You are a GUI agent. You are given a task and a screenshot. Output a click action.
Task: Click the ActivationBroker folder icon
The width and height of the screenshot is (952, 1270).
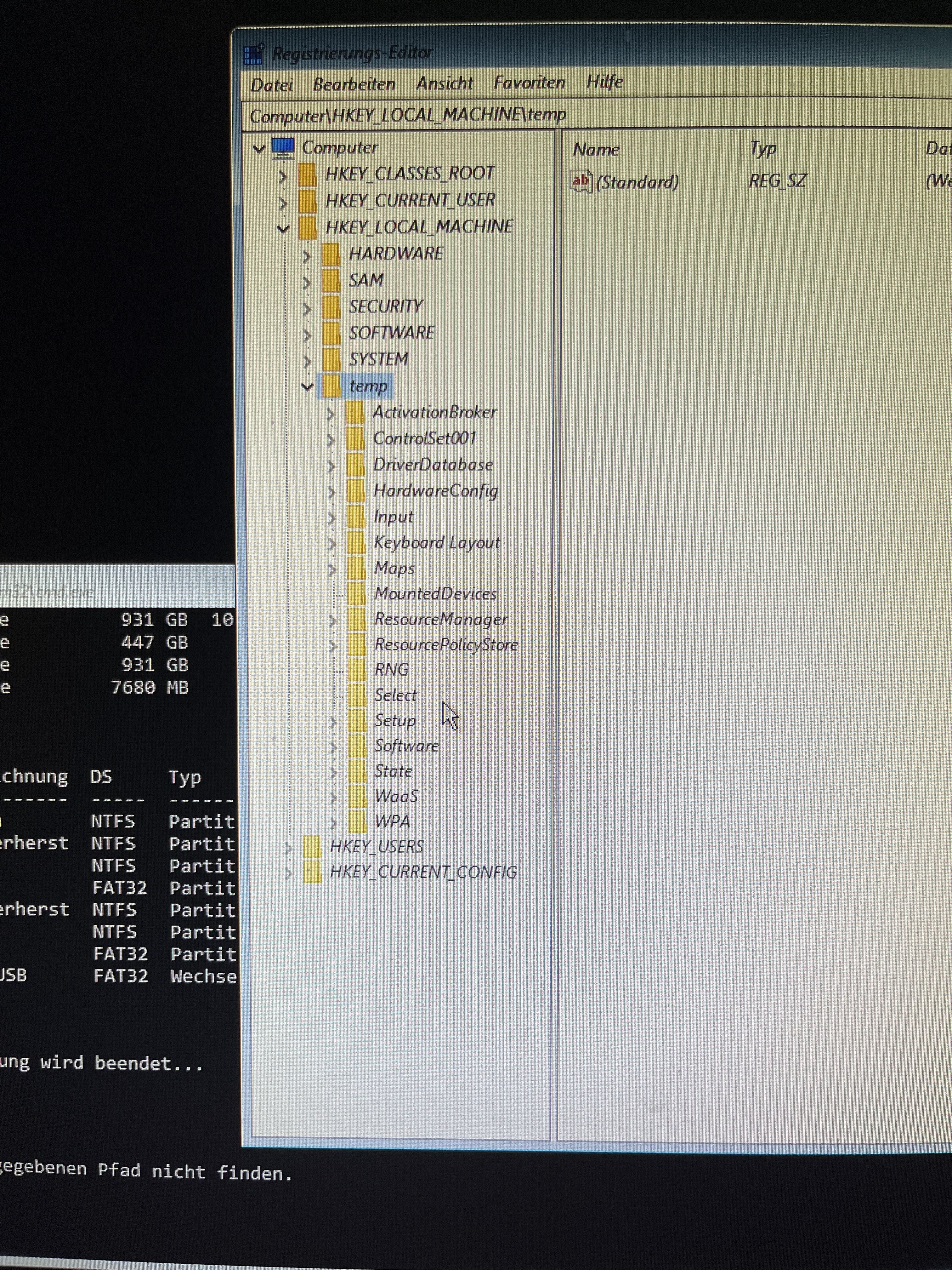click(355, 413)
